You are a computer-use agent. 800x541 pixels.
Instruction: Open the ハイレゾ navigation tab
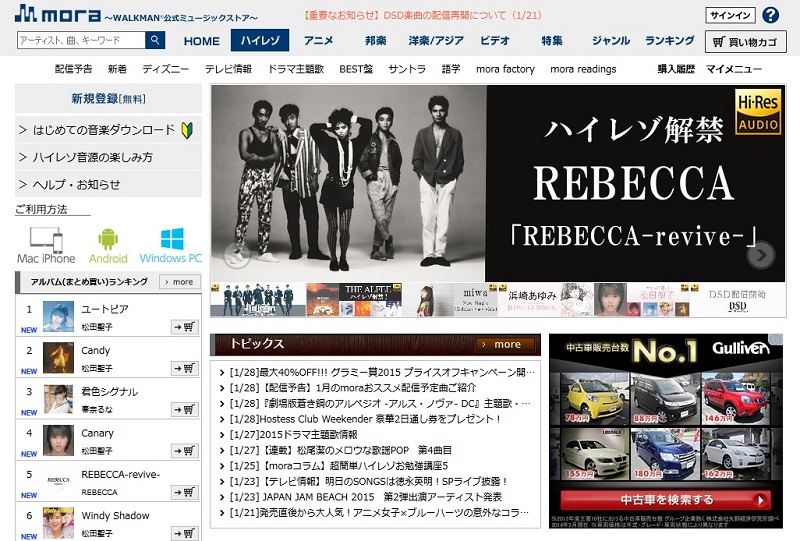coord(260,41)
